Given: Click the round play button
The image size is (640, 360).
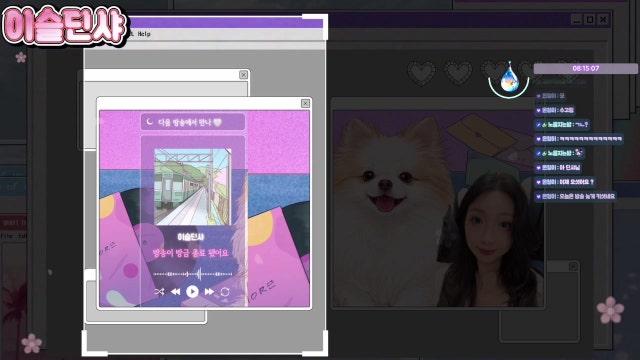Looking at the screenshot, I should pos(192,291).
